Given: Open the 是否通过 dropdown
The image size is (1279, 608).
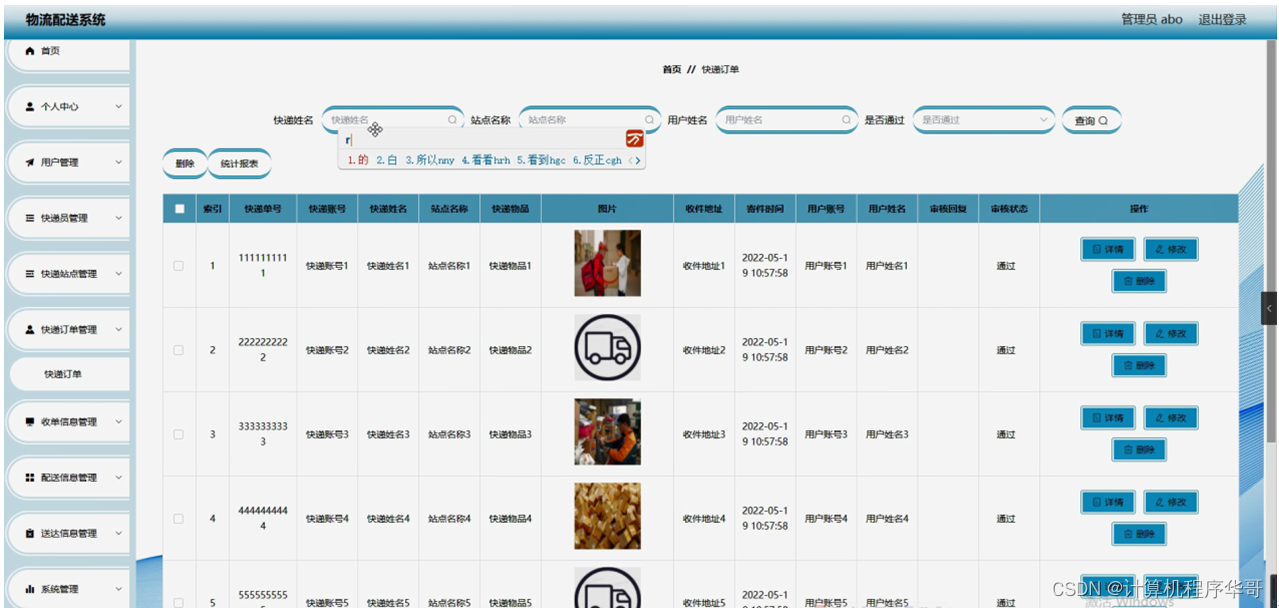Looking at the screenshot, I should tap(984, 120).
